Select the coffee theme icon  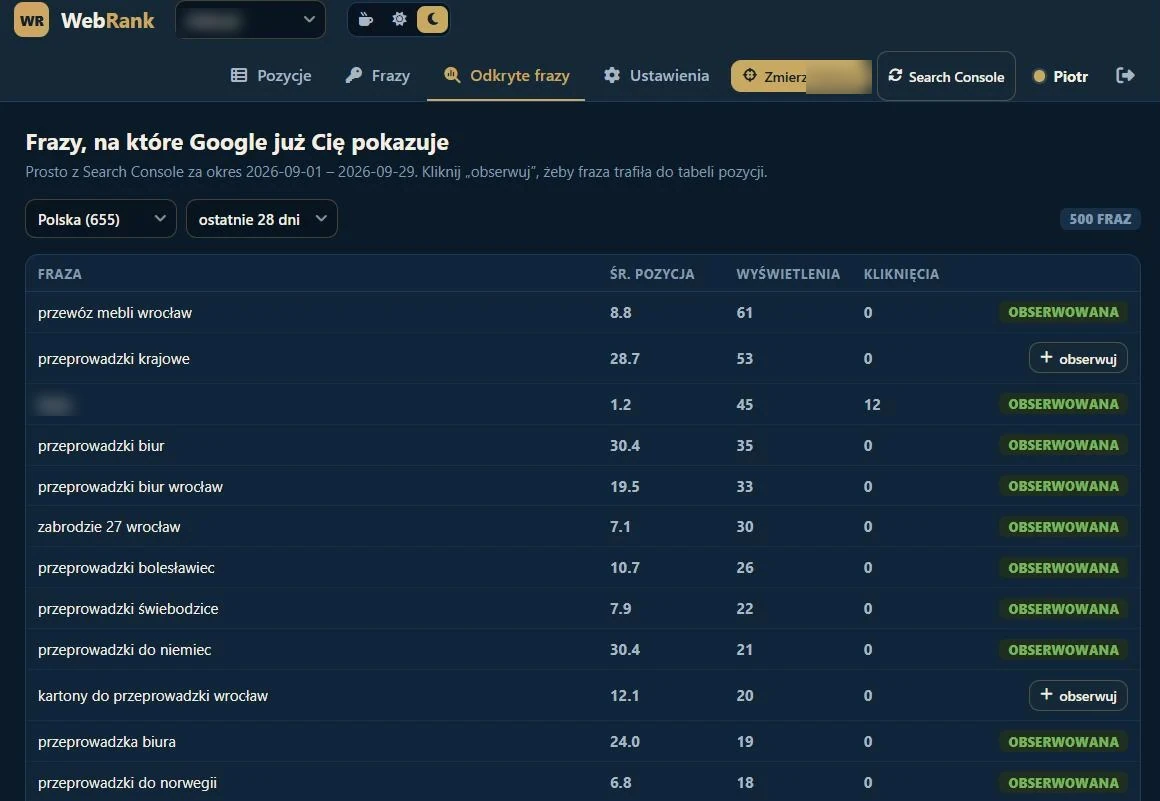pyautogui.click(x=365, y=19)
